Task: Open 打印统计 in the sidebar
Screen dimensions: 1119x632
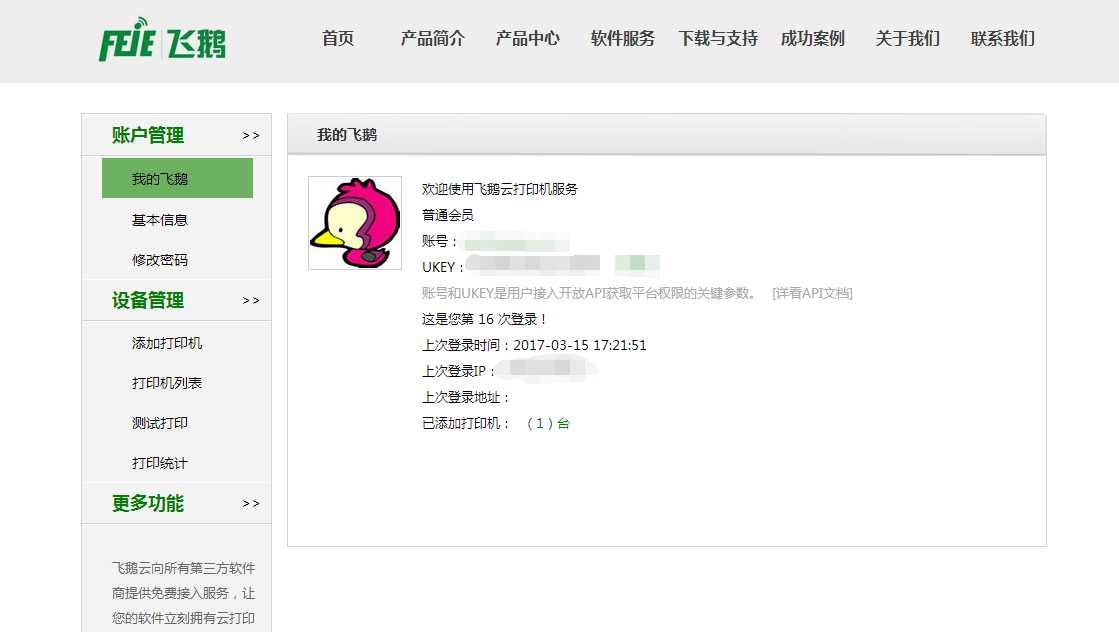Action: pyautogui.click(x=160, y=463)
